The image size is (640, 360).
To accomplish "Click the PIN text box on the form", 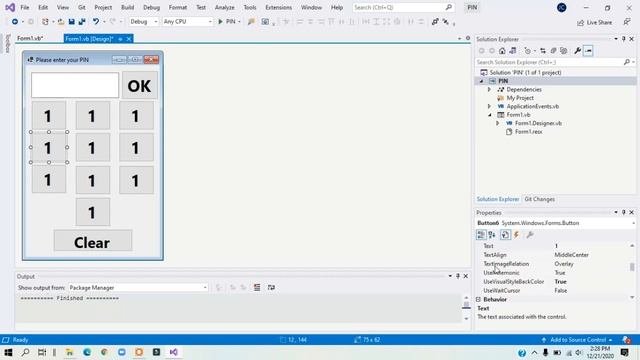I will coord(75,85).
